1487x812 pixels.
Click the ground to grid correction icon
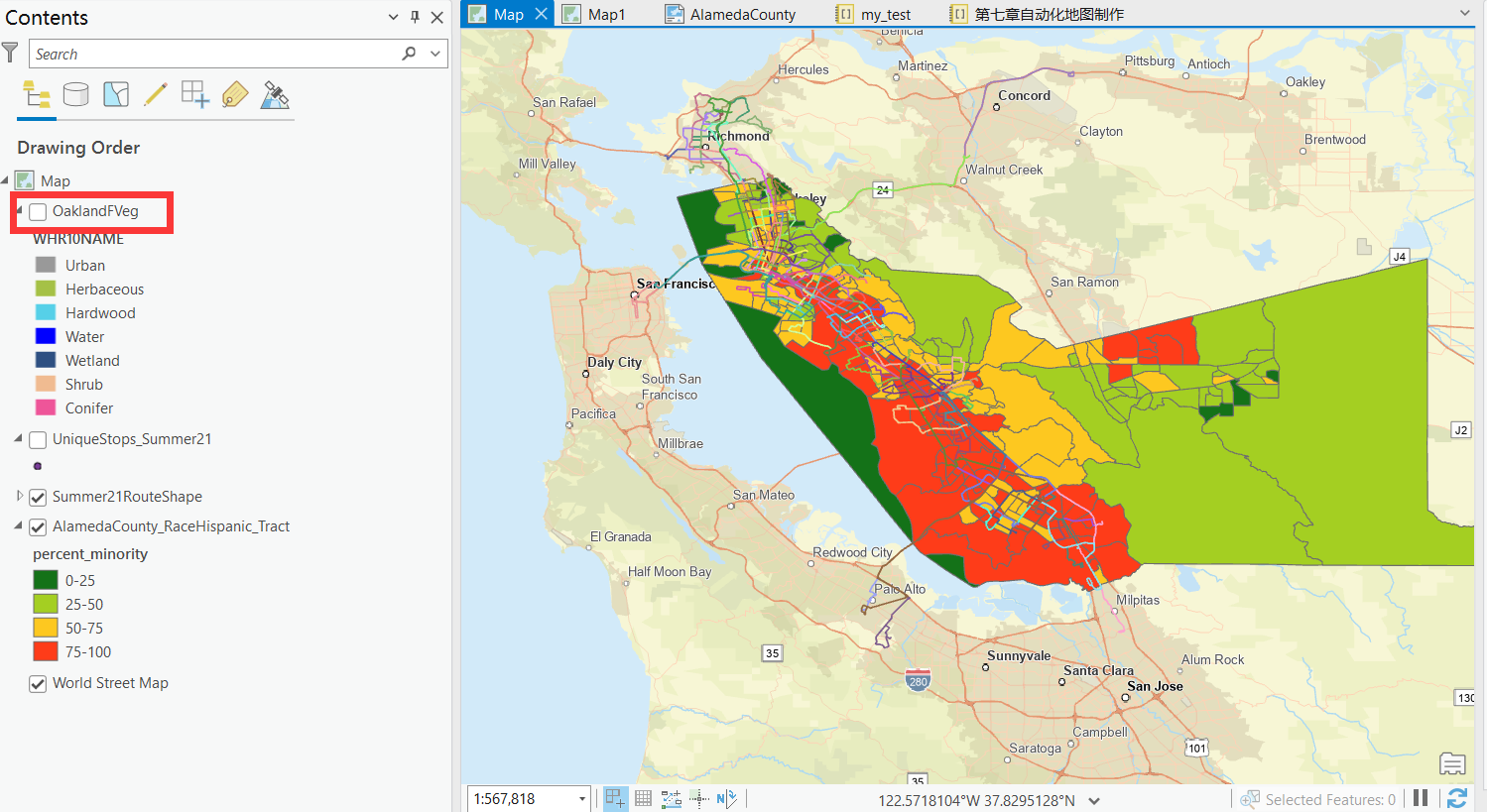coord(727,798)
